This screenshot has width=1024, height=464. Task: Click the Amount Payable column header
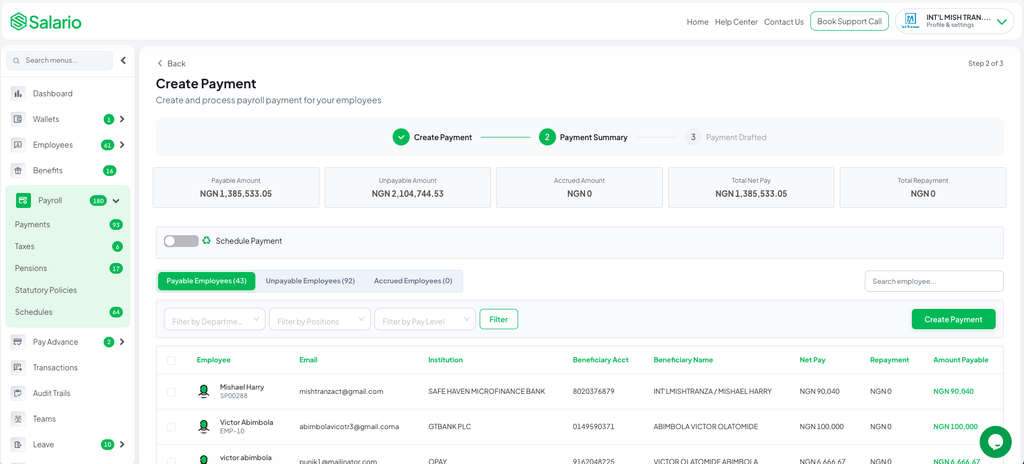(x=961, y=360)
